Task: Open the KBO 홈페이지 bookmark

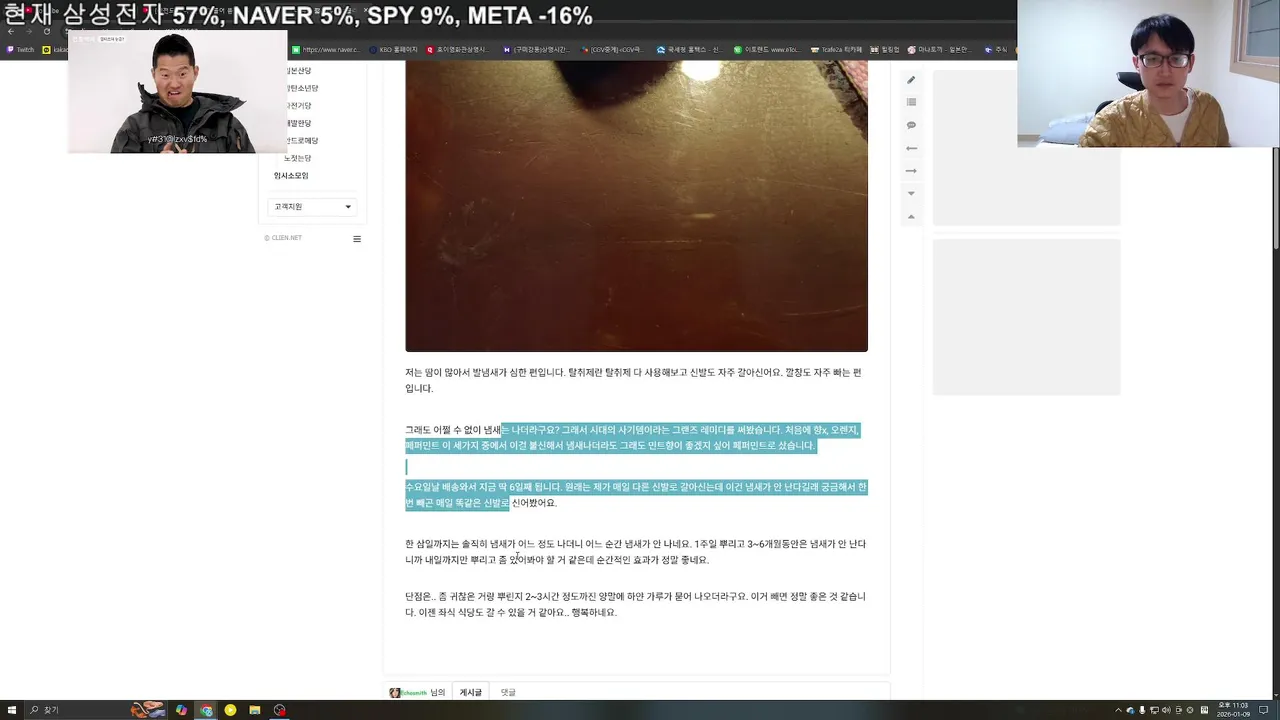Action: (393, 49)
